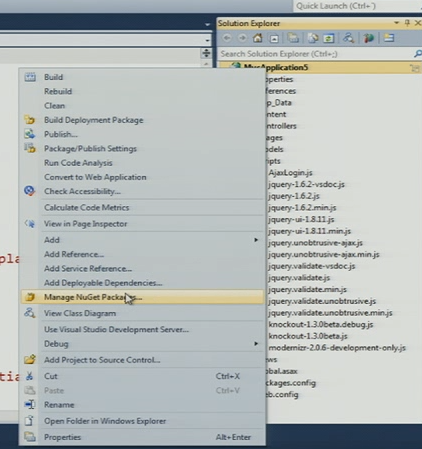Viewport: 422px width, 449px height.
Task: Click the scissors Cut icon
Action: click(x=30, y=376)
